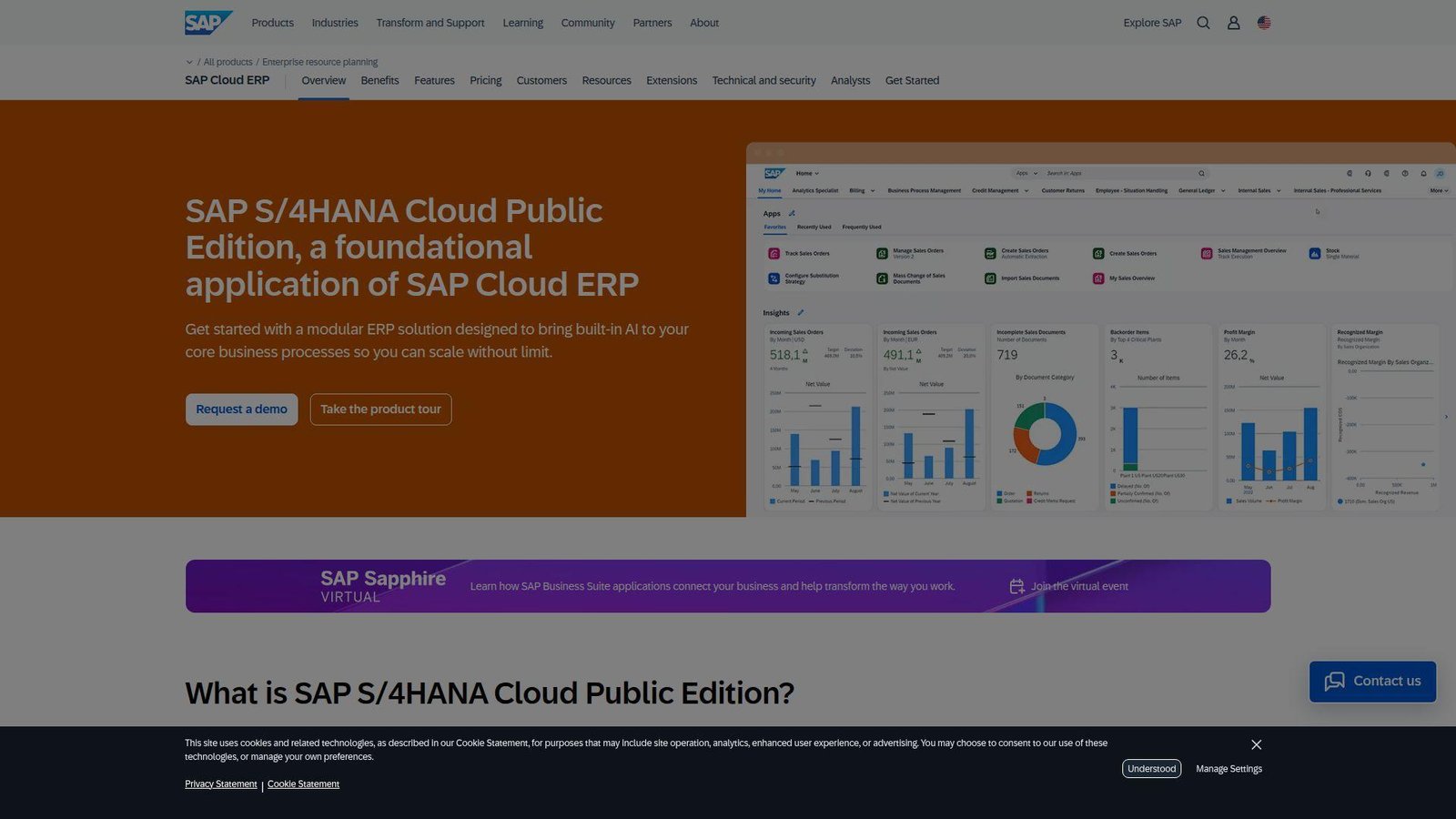Click the Contact us chat button
The width and height of the screenshot is (1456, 819).
click(1372, 682)
